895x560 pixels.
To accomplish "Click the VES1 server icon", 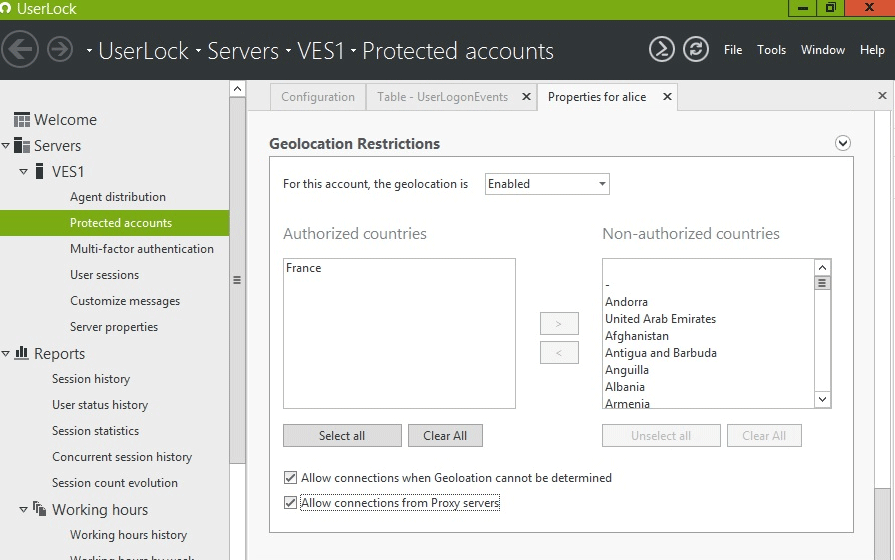I will point(39,171).
